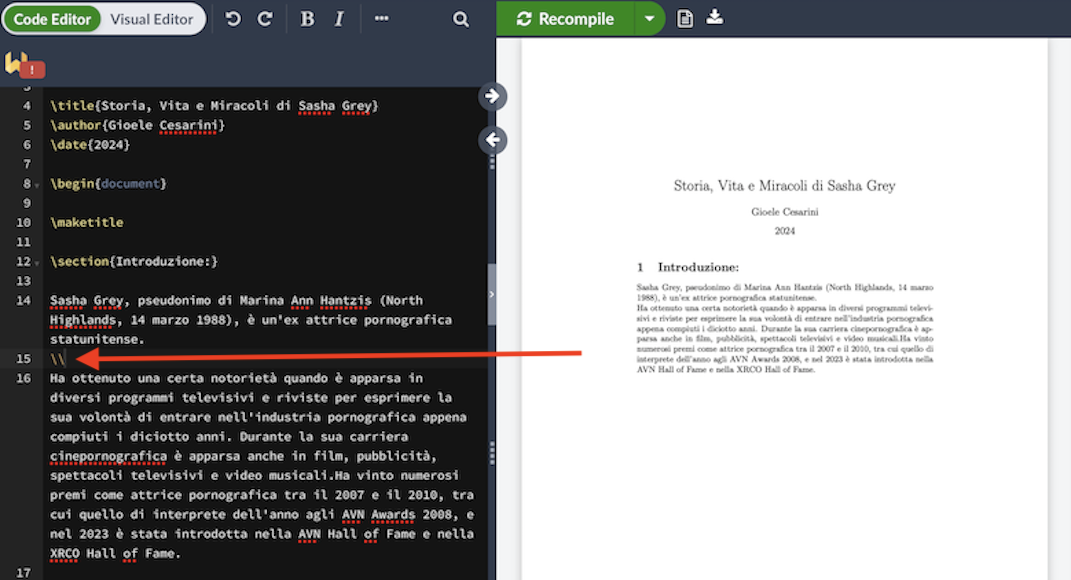Click the PDF title 'Storia, Vita e Miracoli'
The height and width of the screenshot is (580, 1071).
point(784,186)
